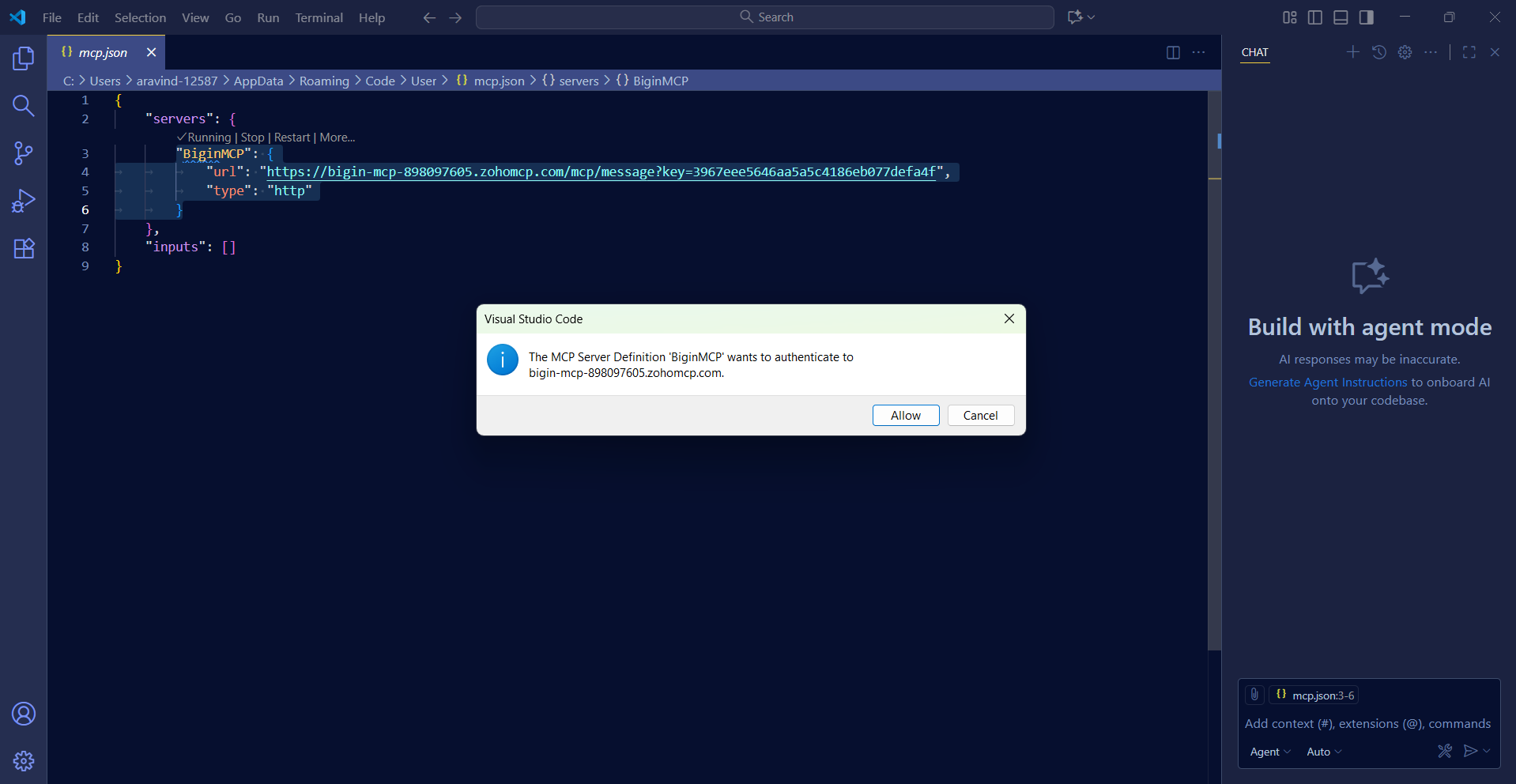Go forward using the title bar arrow
1516x784 pixels.
(x=455, y=17)
